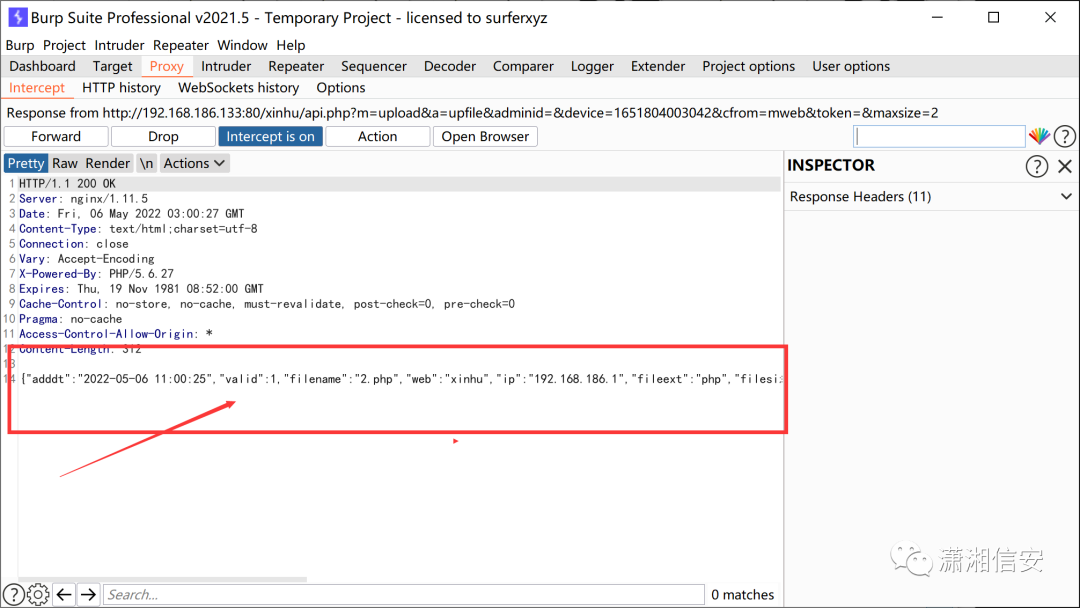Toggle the Intercept is on button
This screenshot has height=608, width=1080.
click(x=270, y=136)
